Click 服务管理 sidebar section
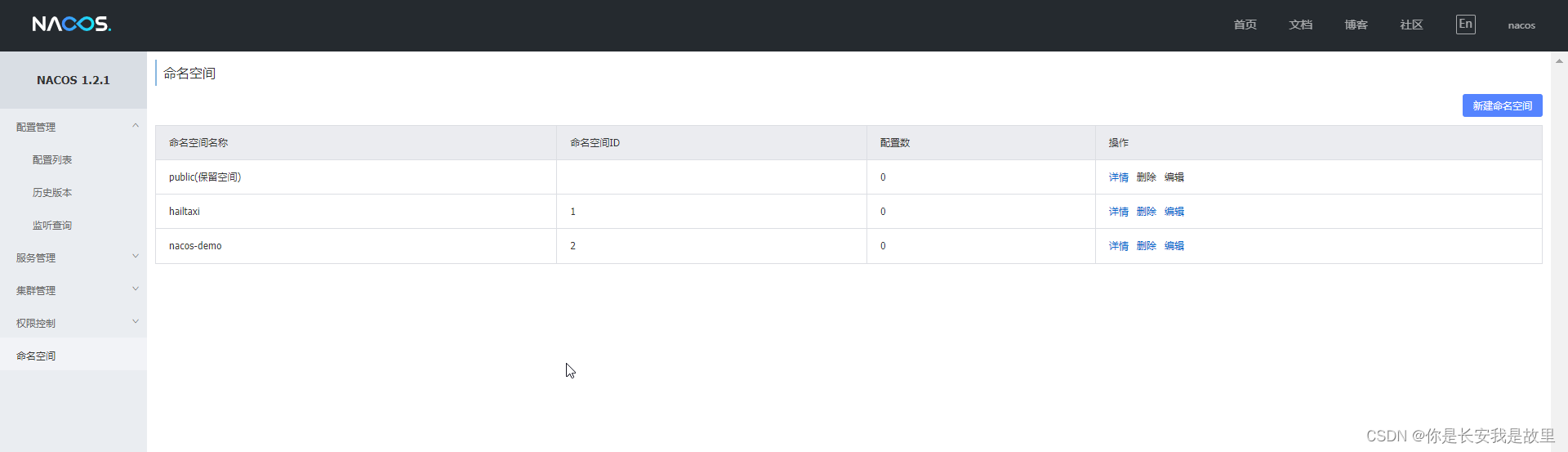Image resolution: width=1568 pixels, height=452 pixels. (36, 258)
